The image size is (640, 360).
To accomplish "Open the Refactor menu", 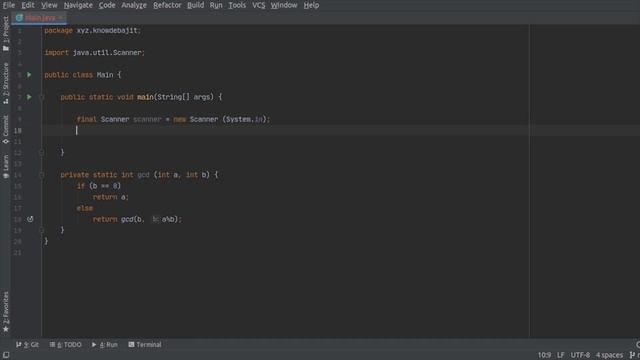I will [x=167, y=5].
